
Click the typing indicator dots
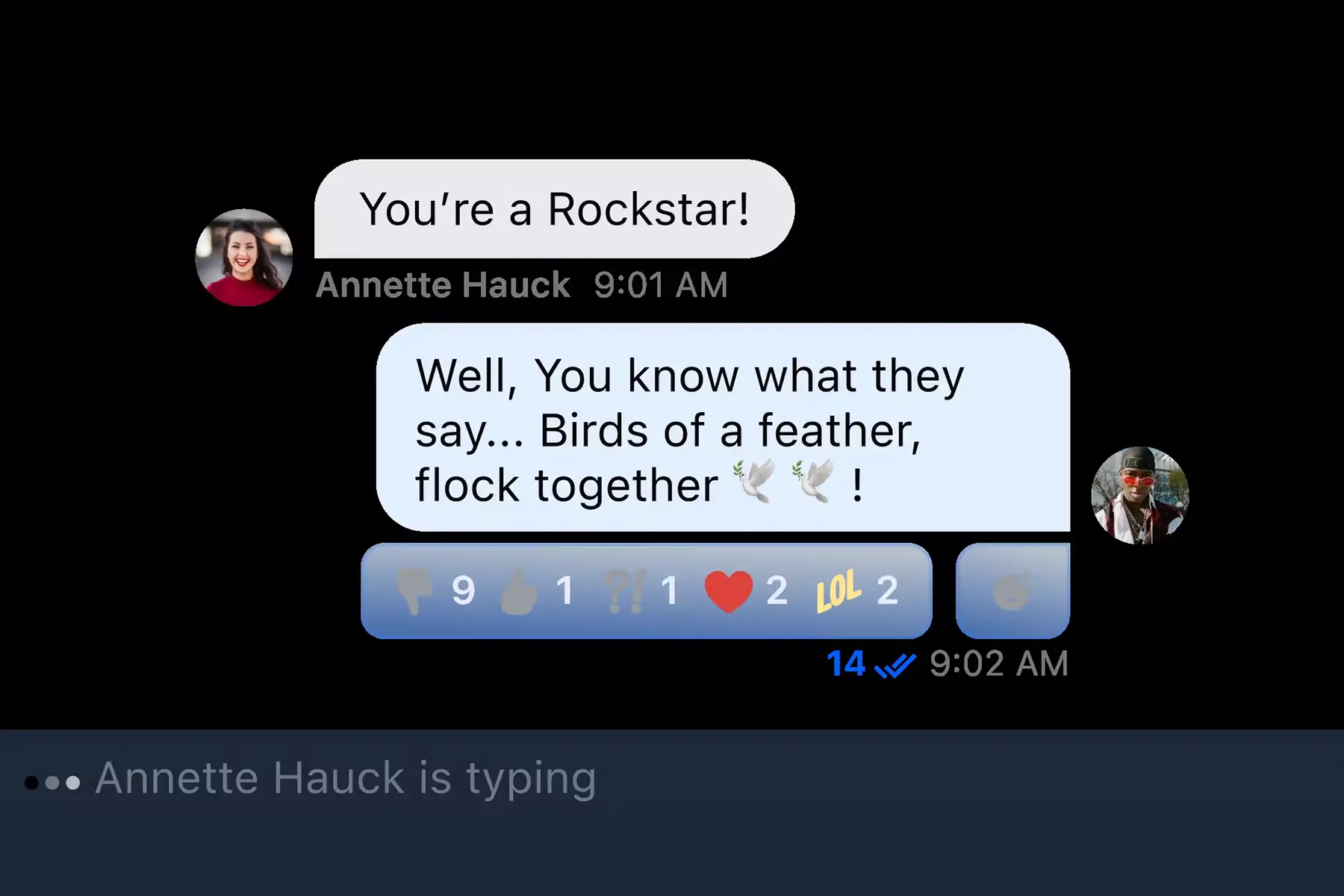point(52,783)
